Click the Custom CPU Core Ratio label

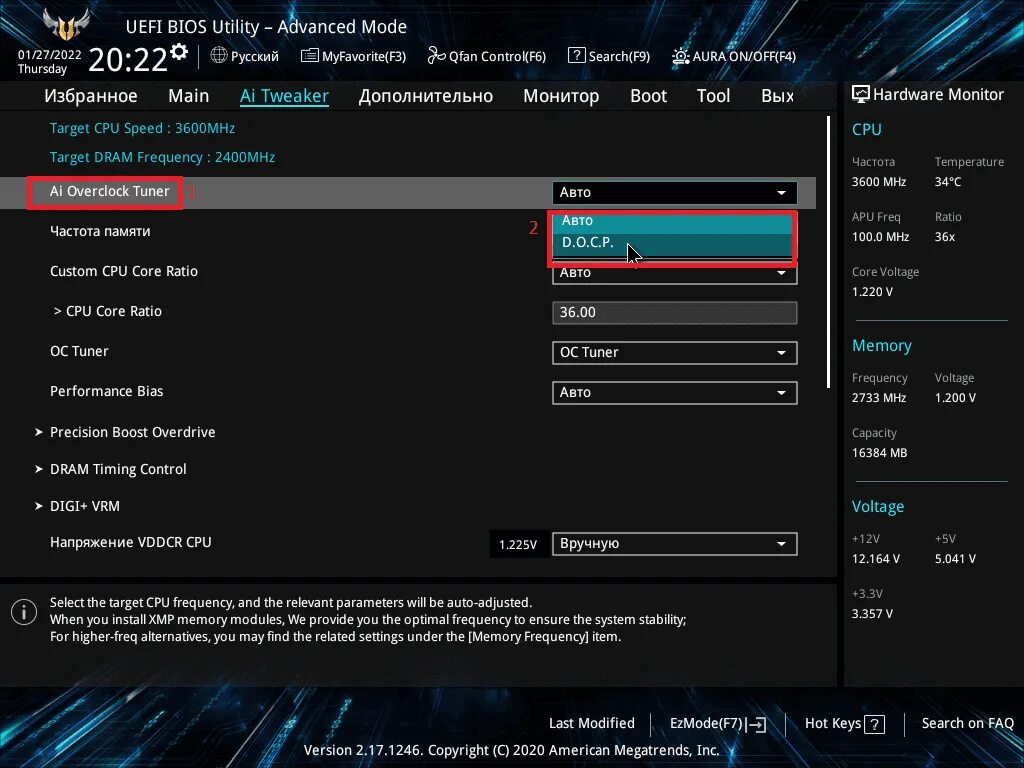(124, 271)
